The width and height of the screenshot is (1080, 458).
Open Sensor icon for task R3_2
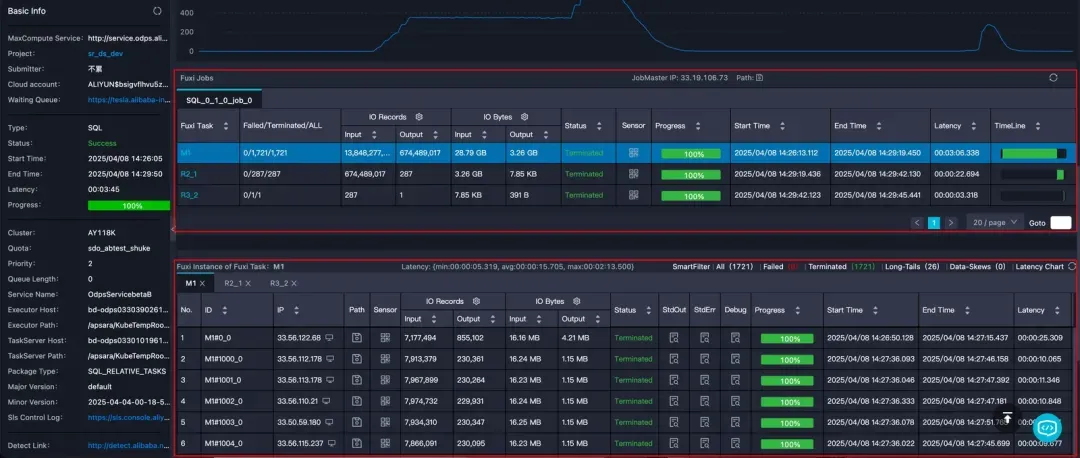point(634,195)
